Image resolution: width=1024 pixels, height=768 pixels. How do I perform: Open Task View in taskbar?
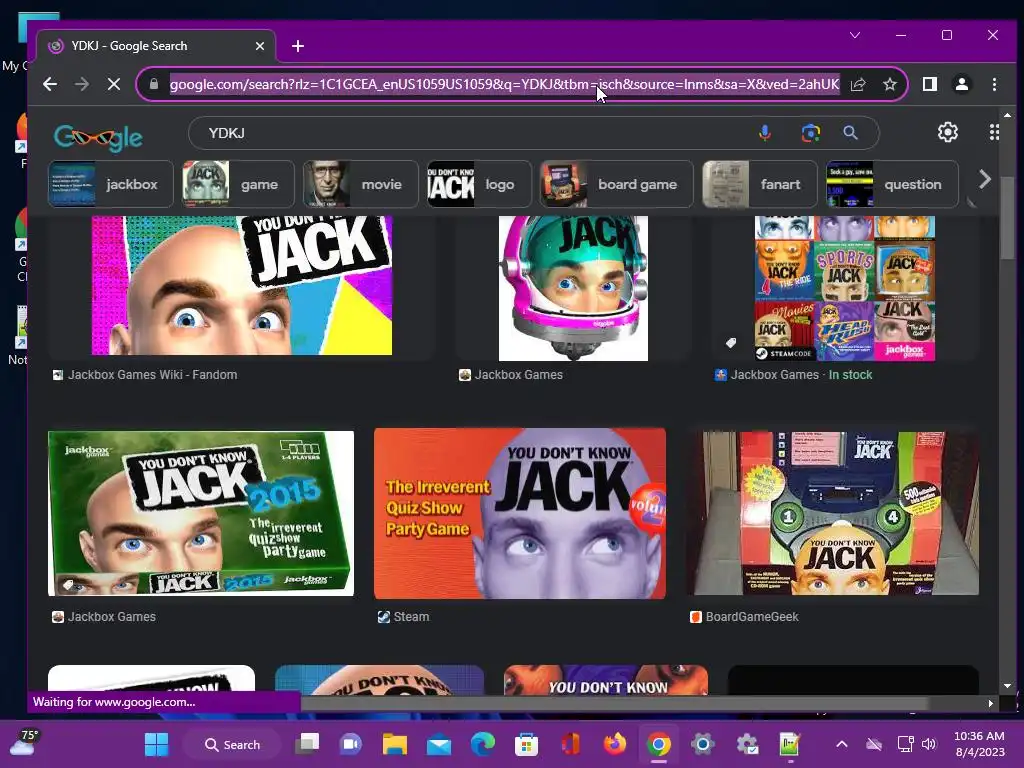click(x=307, y=744)
